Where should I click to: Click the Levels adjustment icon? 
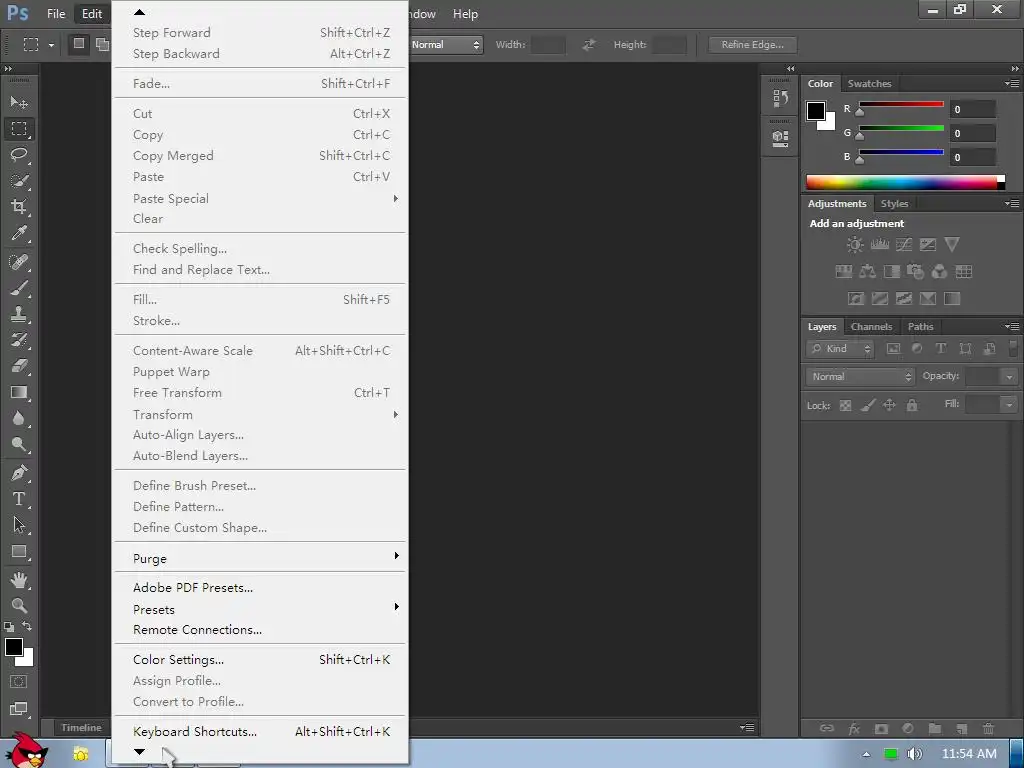880,245
